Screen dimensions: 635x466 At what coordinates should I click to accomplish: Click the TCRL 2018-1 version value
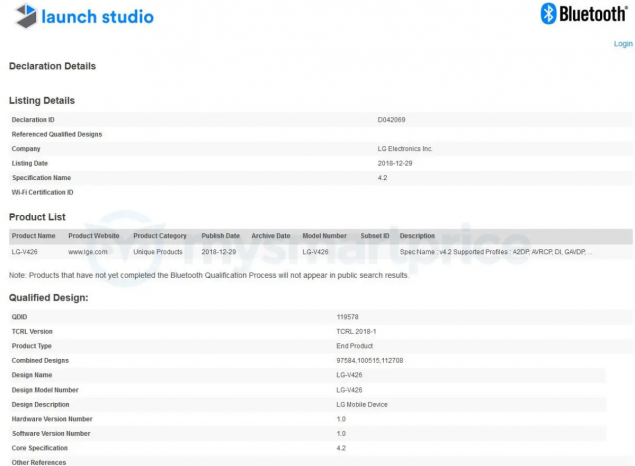point(356,332)
